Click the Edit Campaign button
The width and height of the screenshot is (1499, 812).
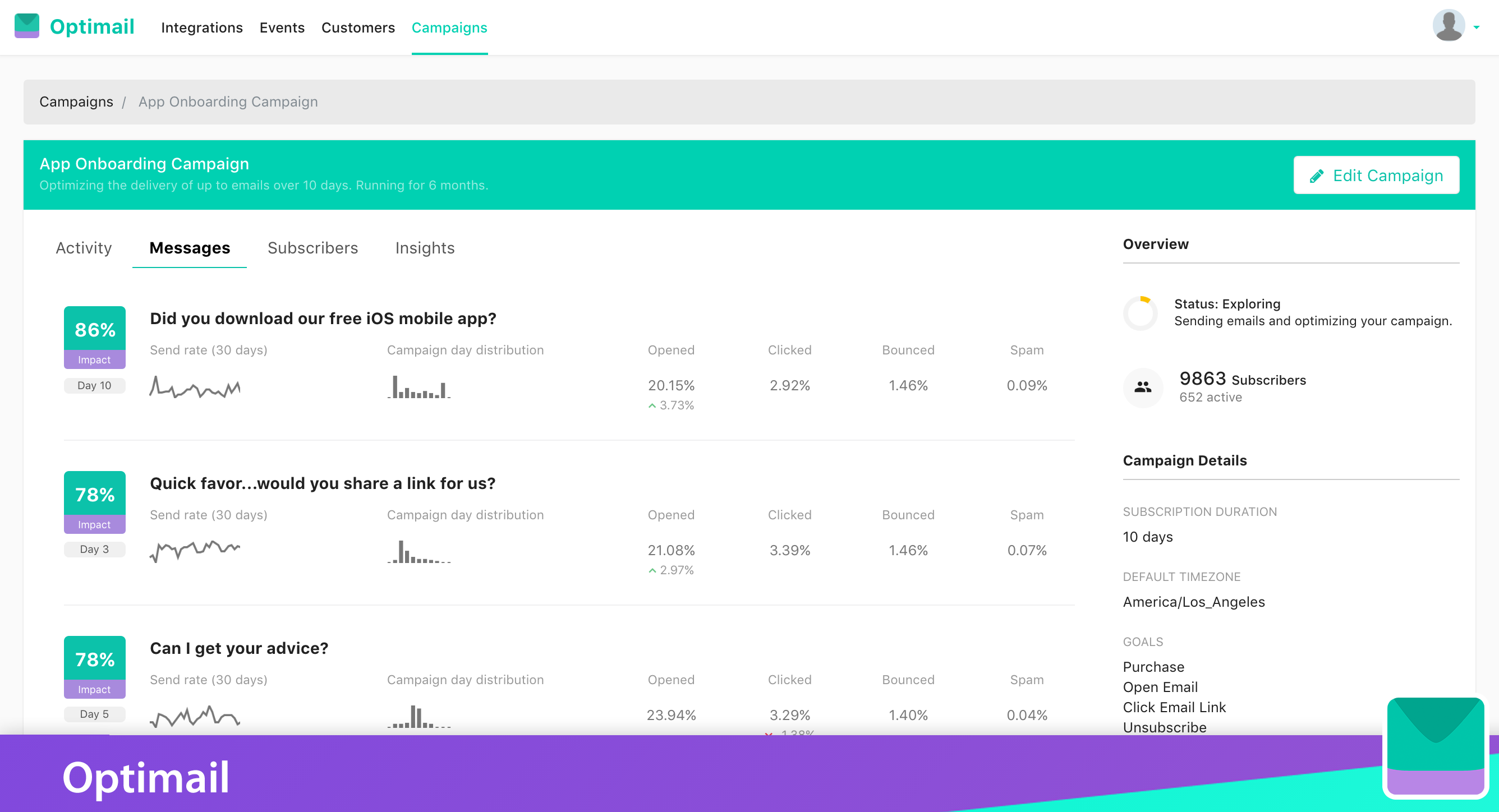[x=1376, y=175]
